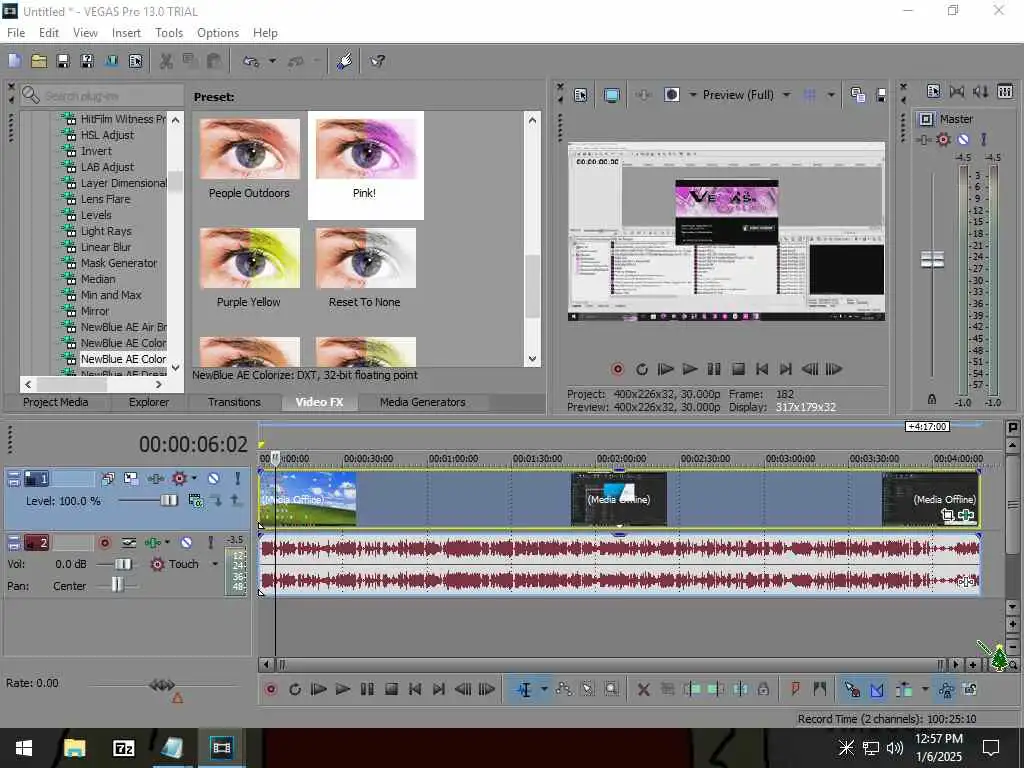Save the preview snapshot to a file
Viewport: 1024px width, 768px height.
tap(881, 95)
